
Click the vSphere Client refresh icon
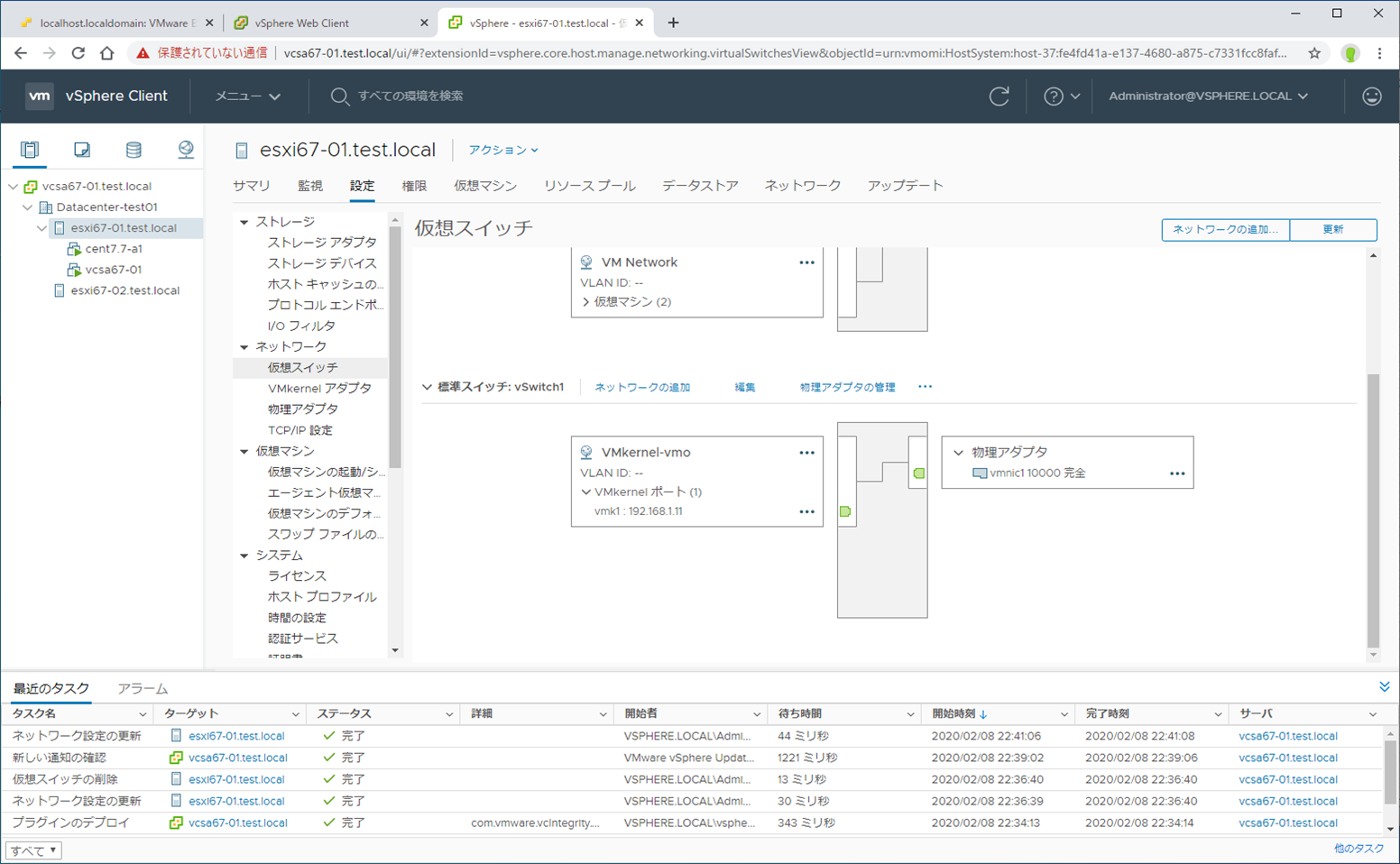(999, 96)
